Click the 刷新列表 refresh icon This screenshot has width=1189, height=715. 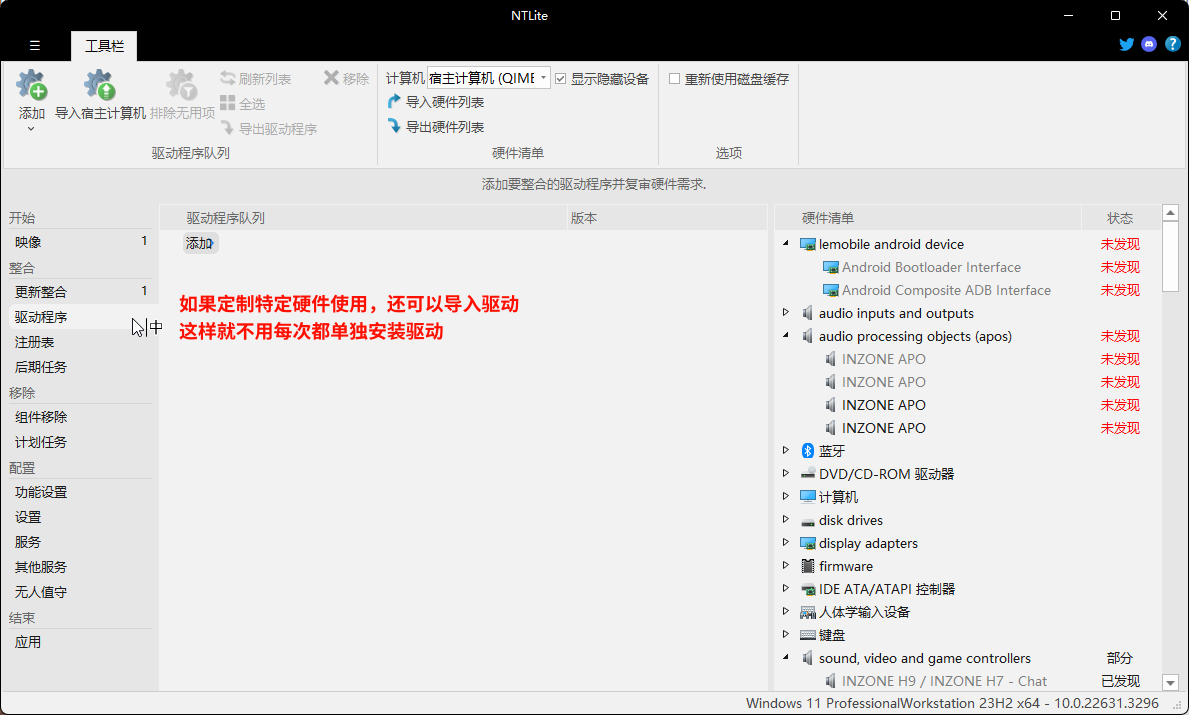pyautogui.click(x=227, y=78)
